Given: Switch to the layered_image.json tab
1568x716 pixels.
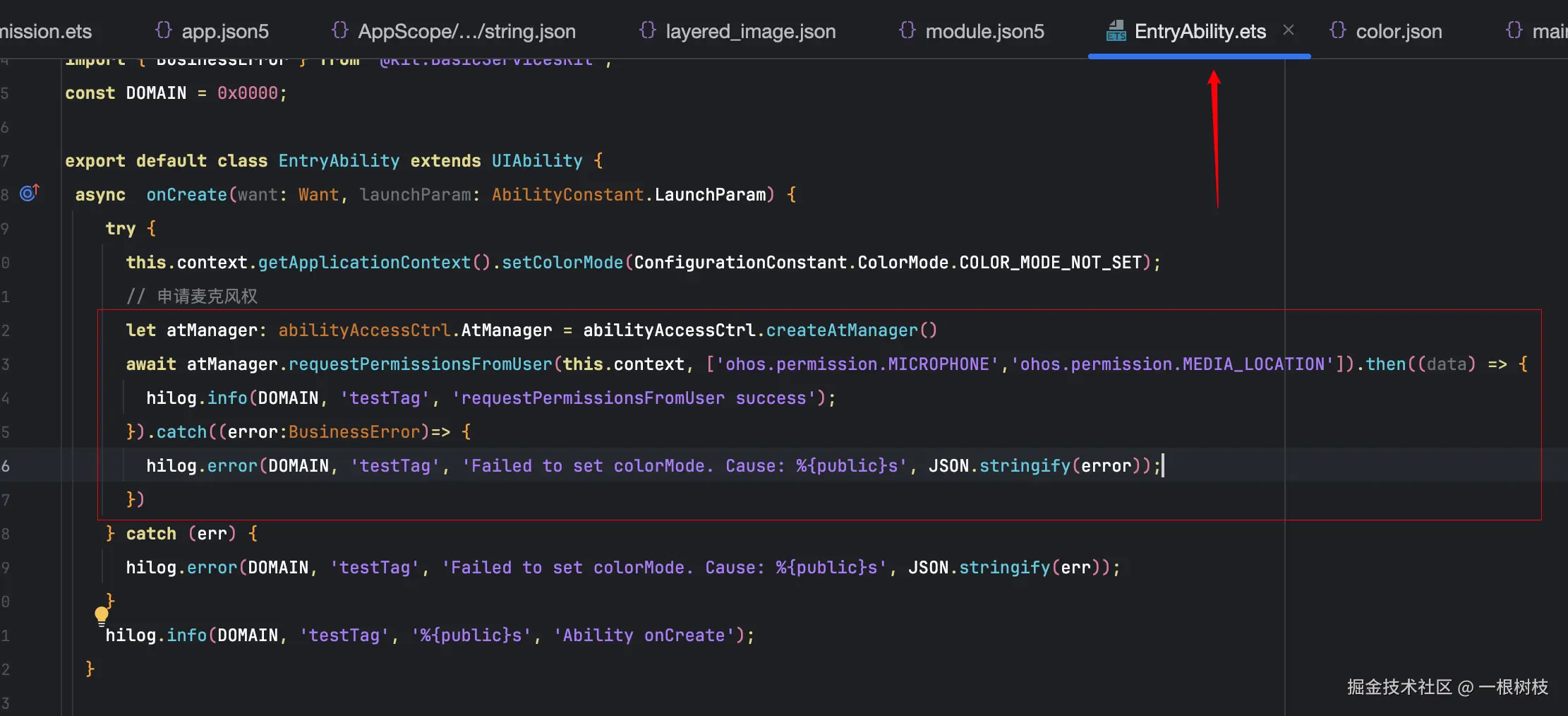Looking at the screenshot, I should [737, 31].
